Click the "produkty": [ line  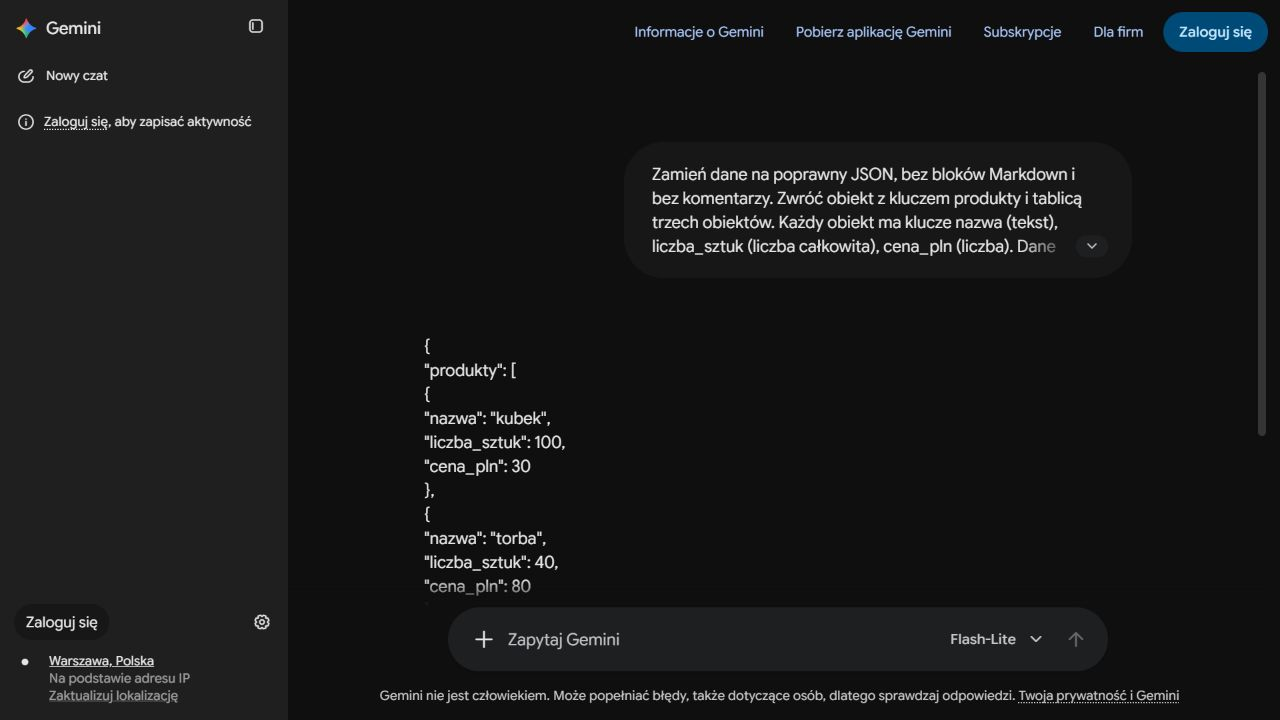click(470, 370)
